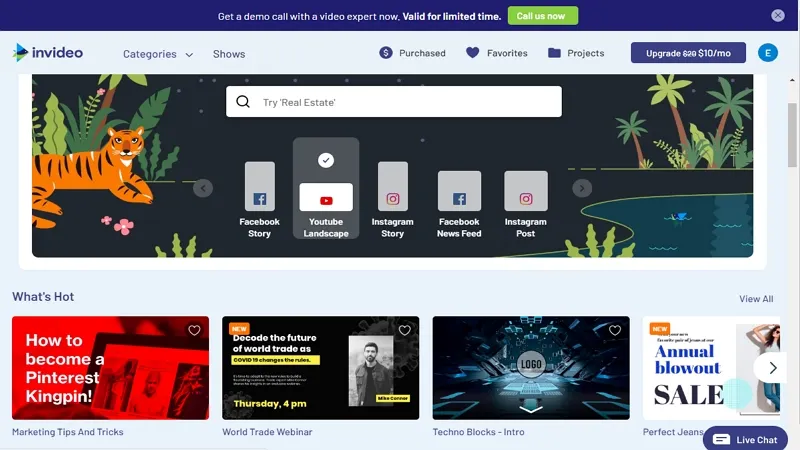Deselect the checked Youtube Landscape format
The width and height of the screenshot is (800, 450).
click(x=326, y=188)
